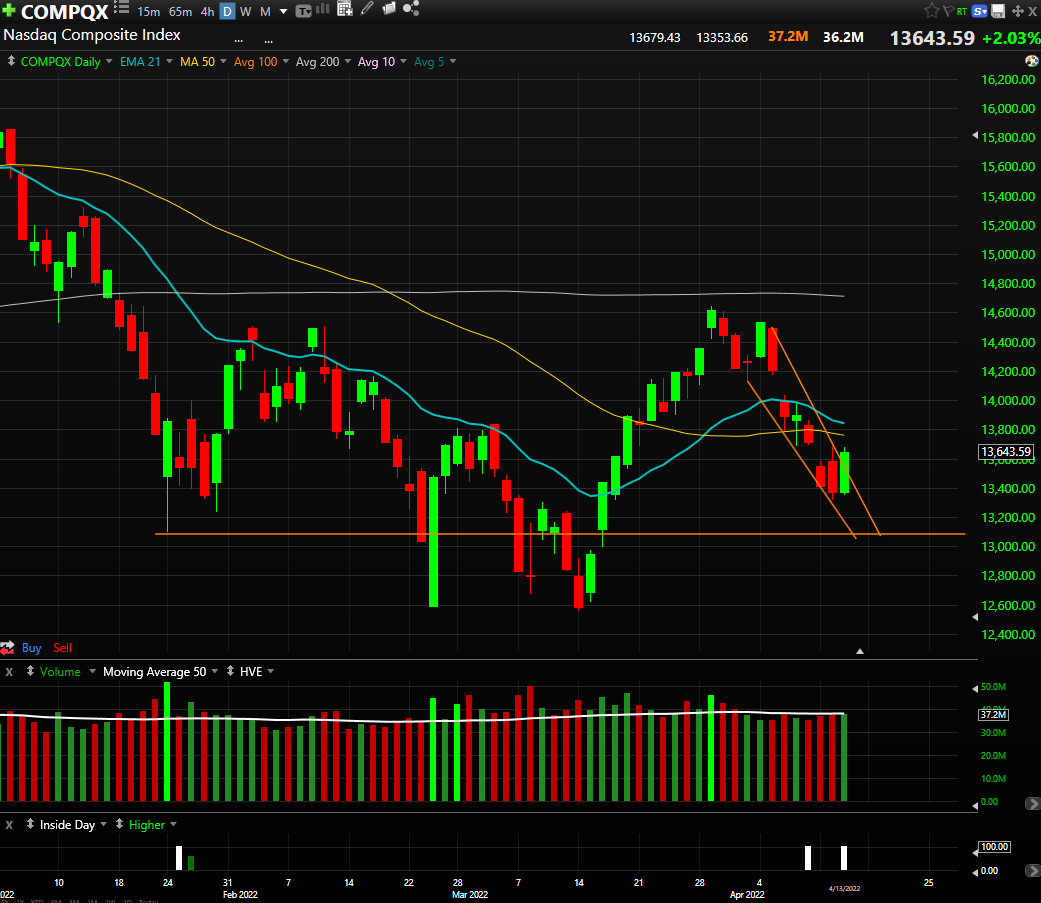
Task: Select the W weekly timeframe
Action: point(246,12)
